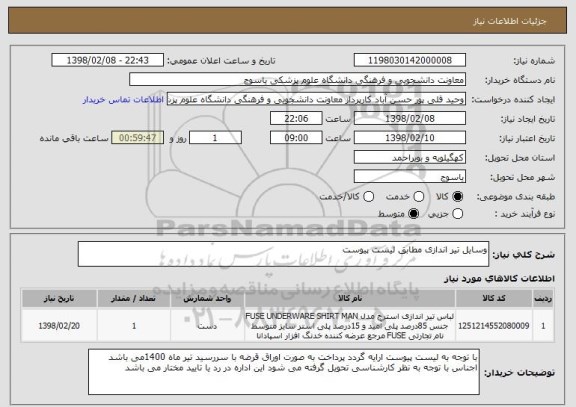The image size is (576, 407).
Task: Click the quantity cell showing 1 in the goods row
Action: pyautogui.click(x=134, y=326)
